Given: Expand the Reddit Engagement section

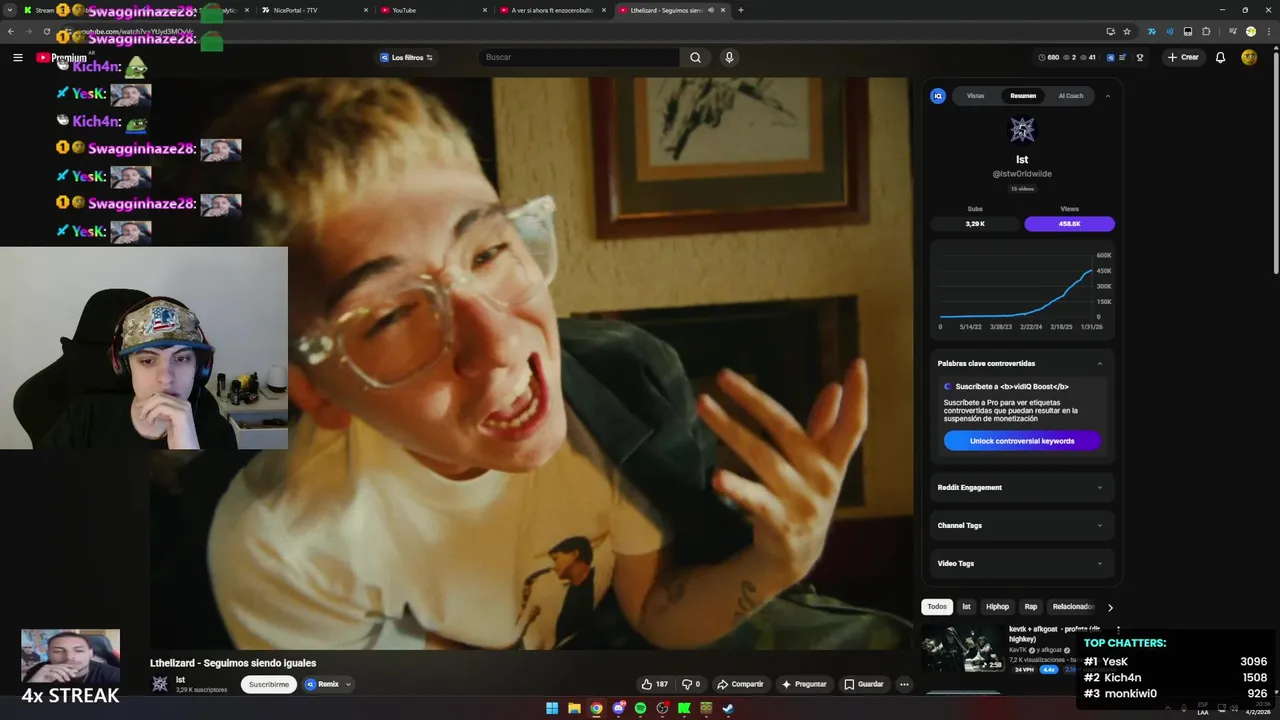Looking at the screenshot, I should click(x=1020, y=487).
